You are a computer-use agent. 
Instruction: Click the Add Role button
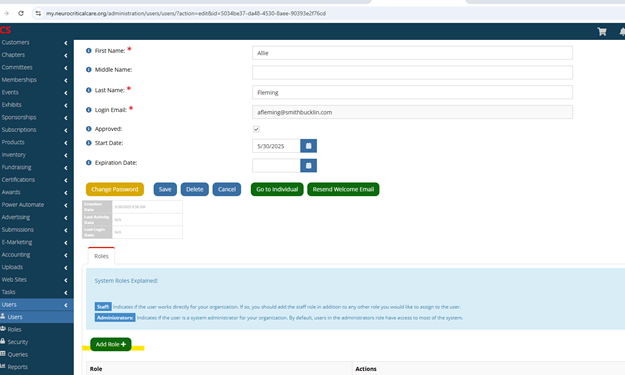(x=111, y=344)
